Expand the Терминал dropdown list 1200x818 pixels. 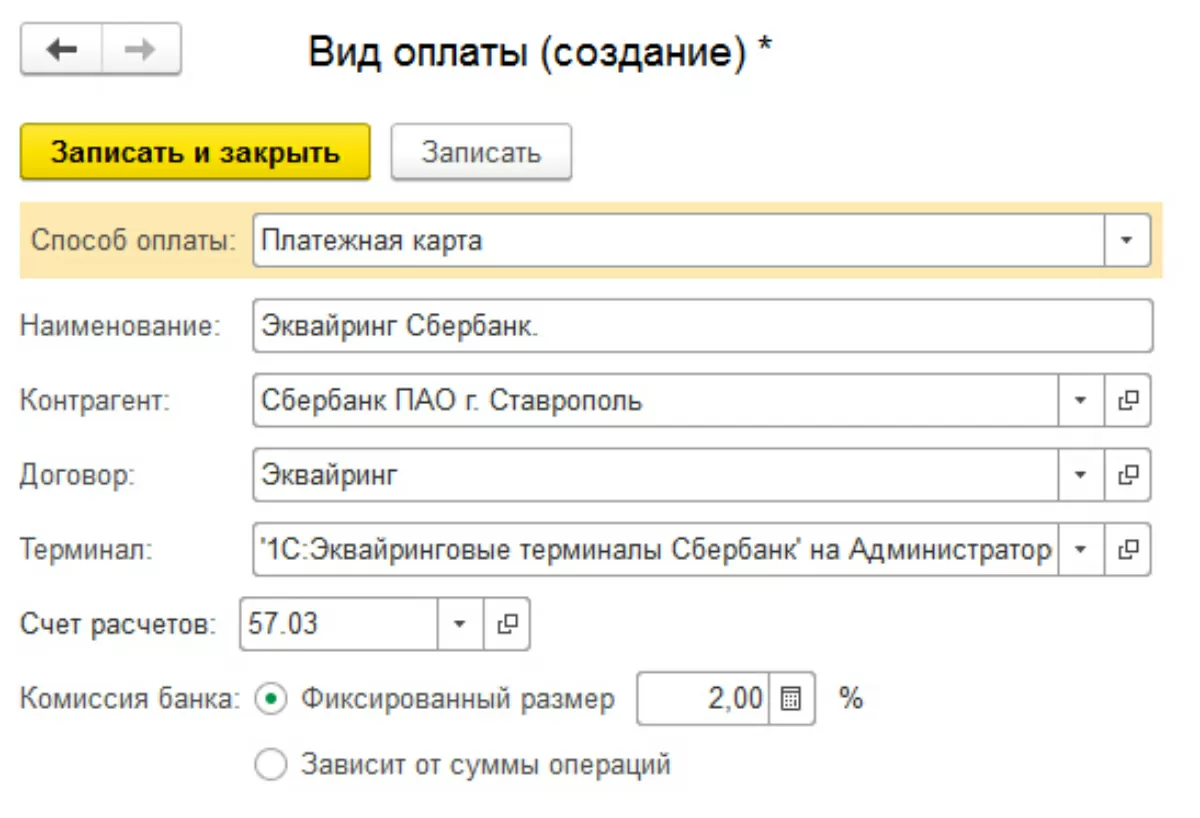tap(1080, 549)
